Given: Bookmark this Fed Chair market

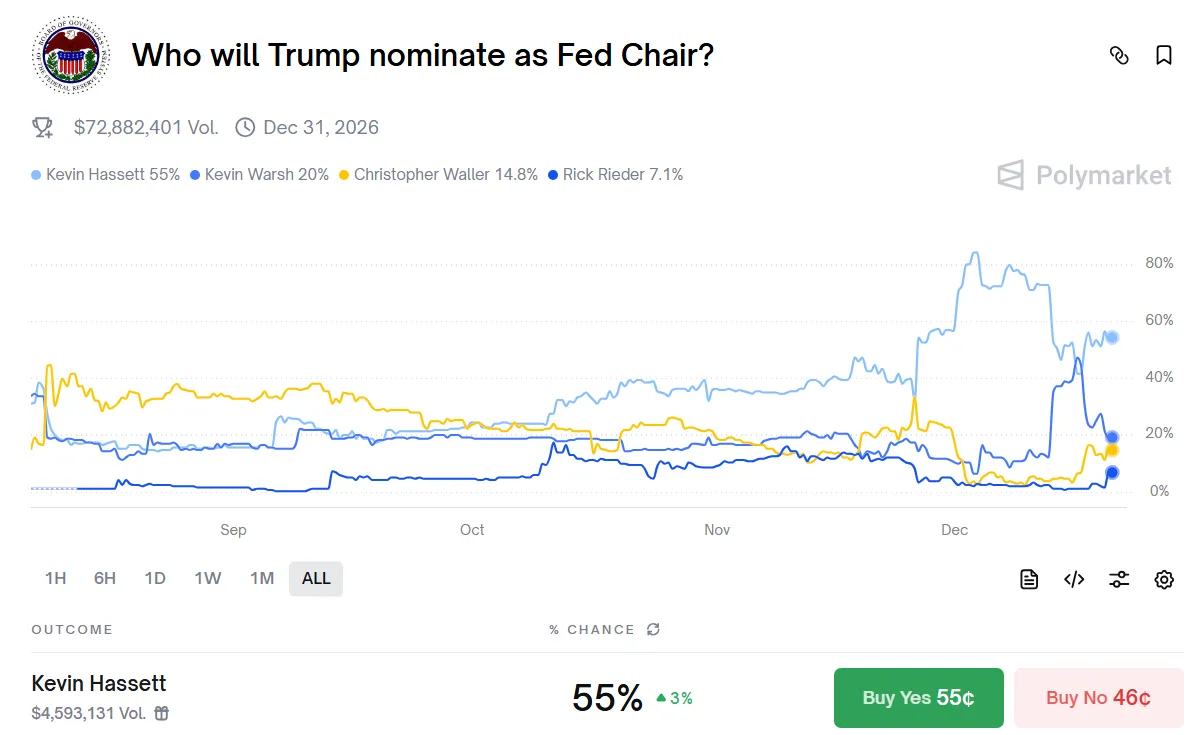Looking at the screenshot, I should tap(1163, 56).
